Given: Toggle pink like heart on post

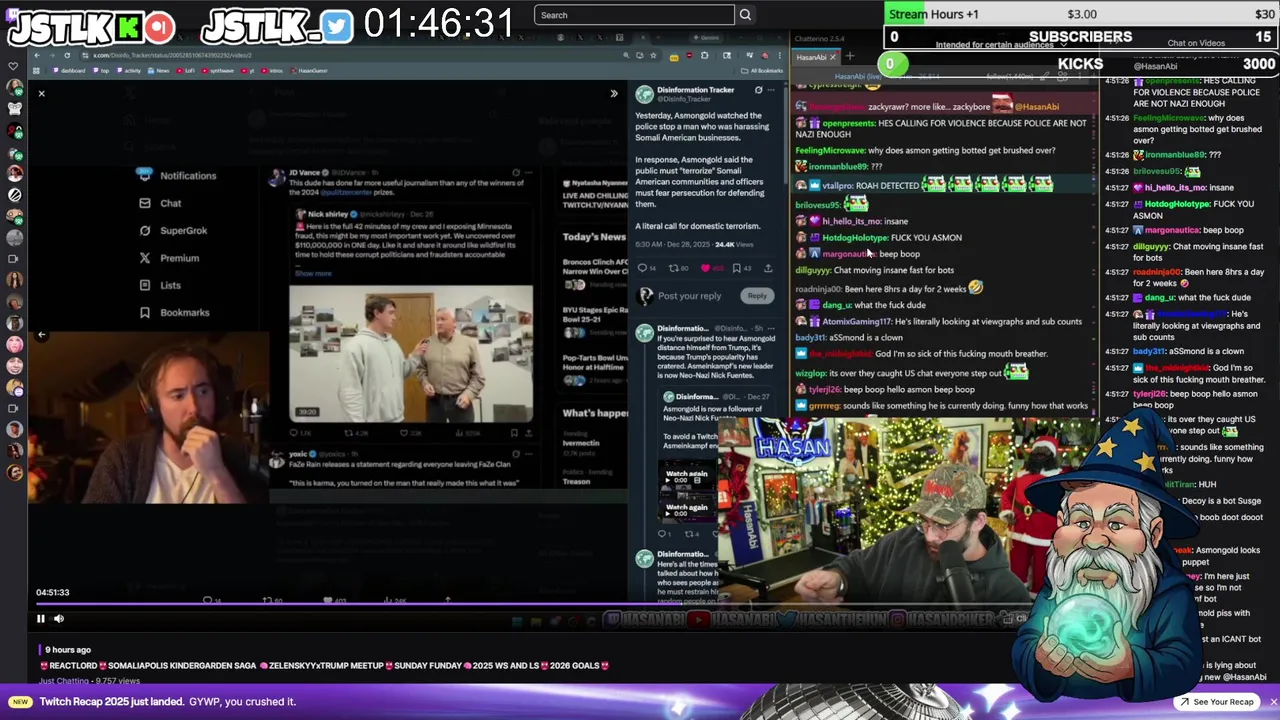Looking at the screenshot, I should tap(706, 268).
